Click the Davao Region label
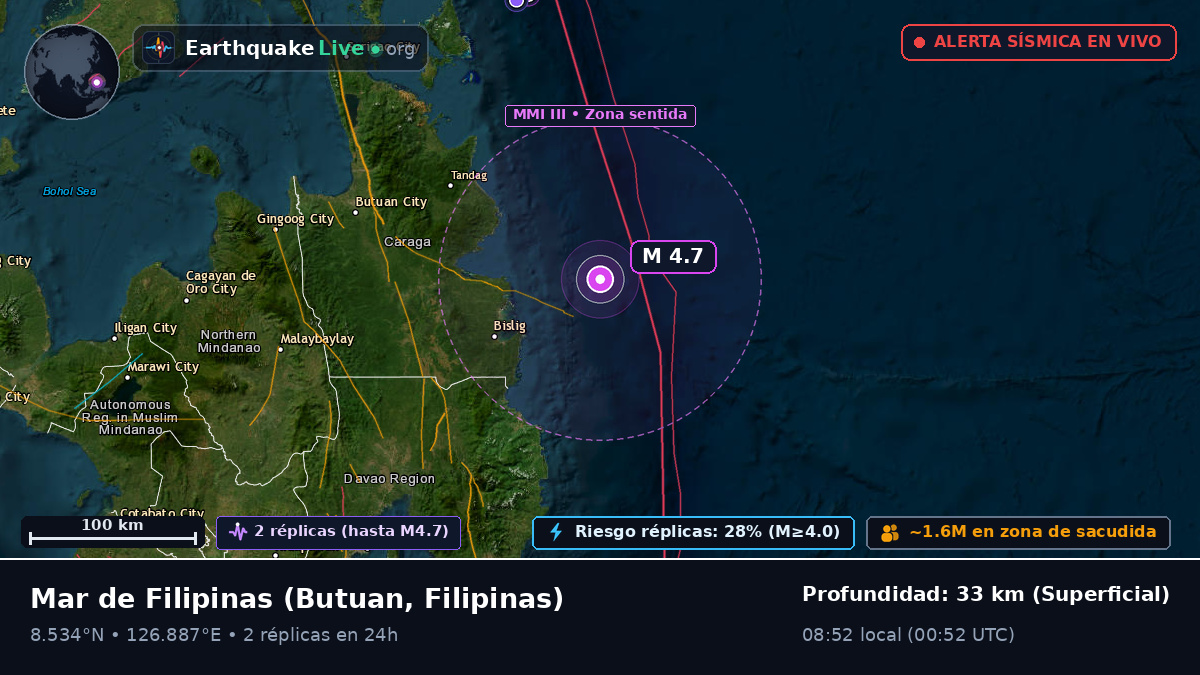This screenshot has height=675, width=1200. 389,479
